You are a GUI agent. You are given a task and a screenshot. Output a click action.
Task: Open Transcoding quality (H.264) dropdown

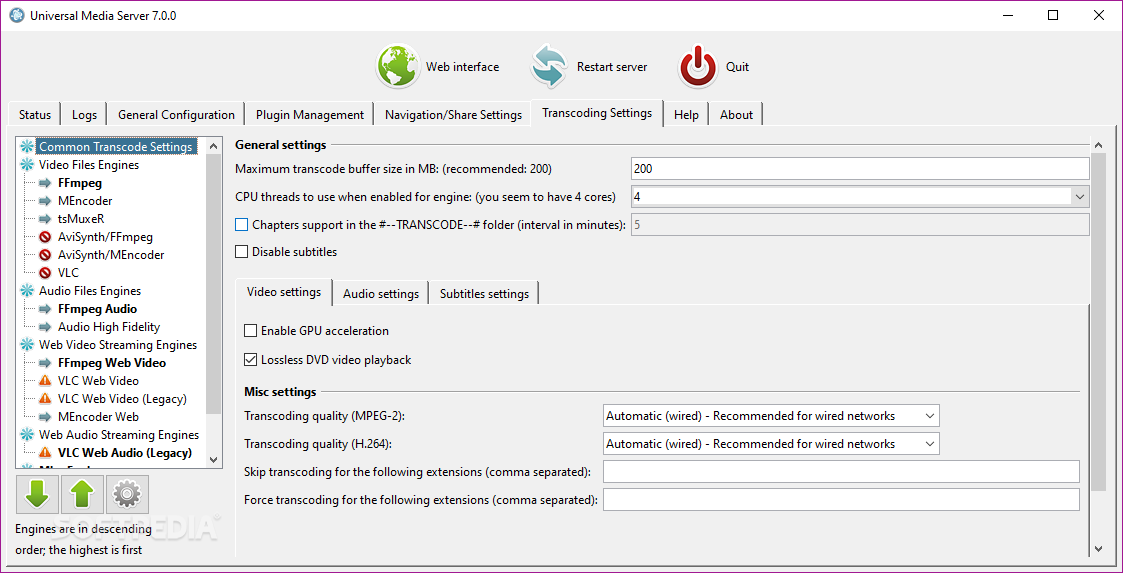(930, 444)
